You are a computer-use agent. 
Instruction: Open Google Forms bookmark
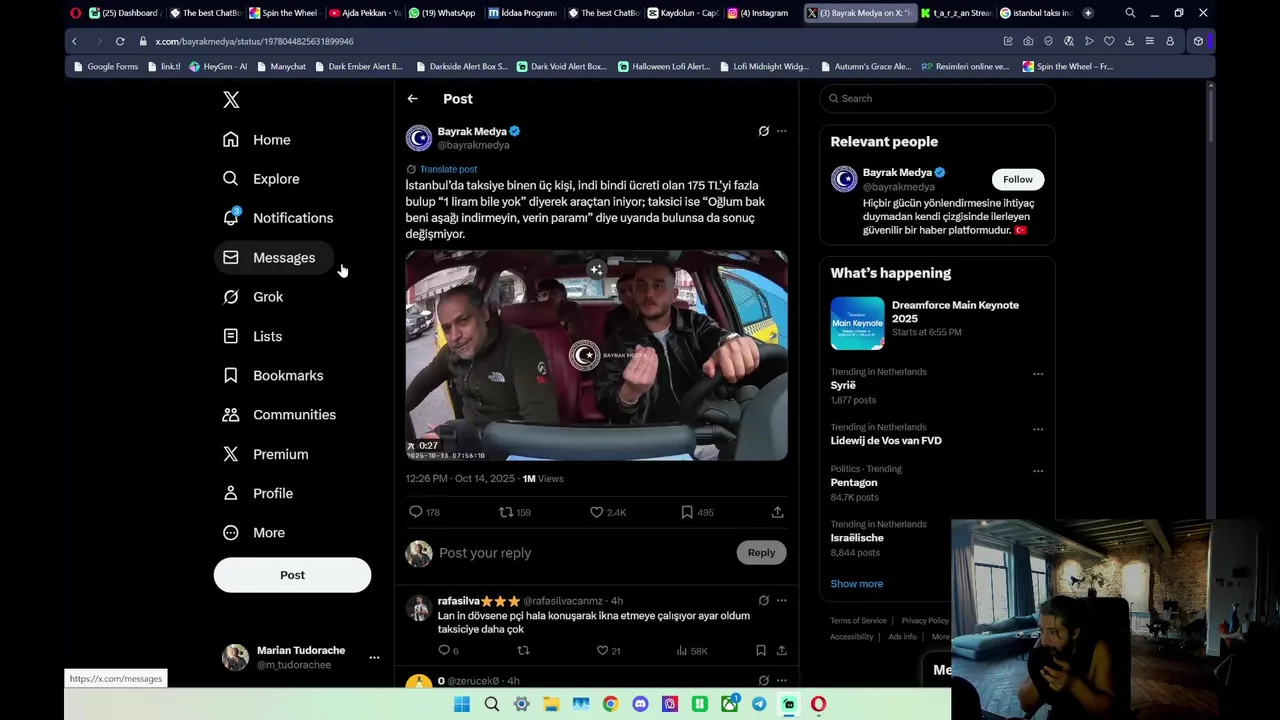click(106, 67)
